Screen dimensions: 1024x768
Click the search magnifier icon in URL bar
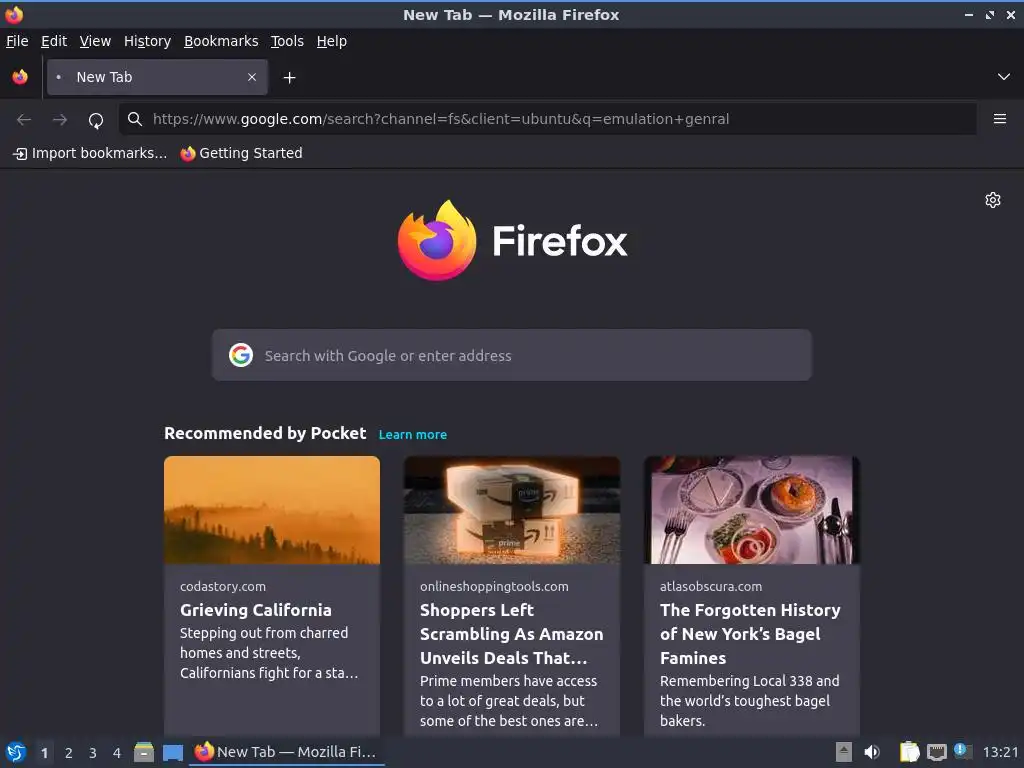[x=135, y=119]
